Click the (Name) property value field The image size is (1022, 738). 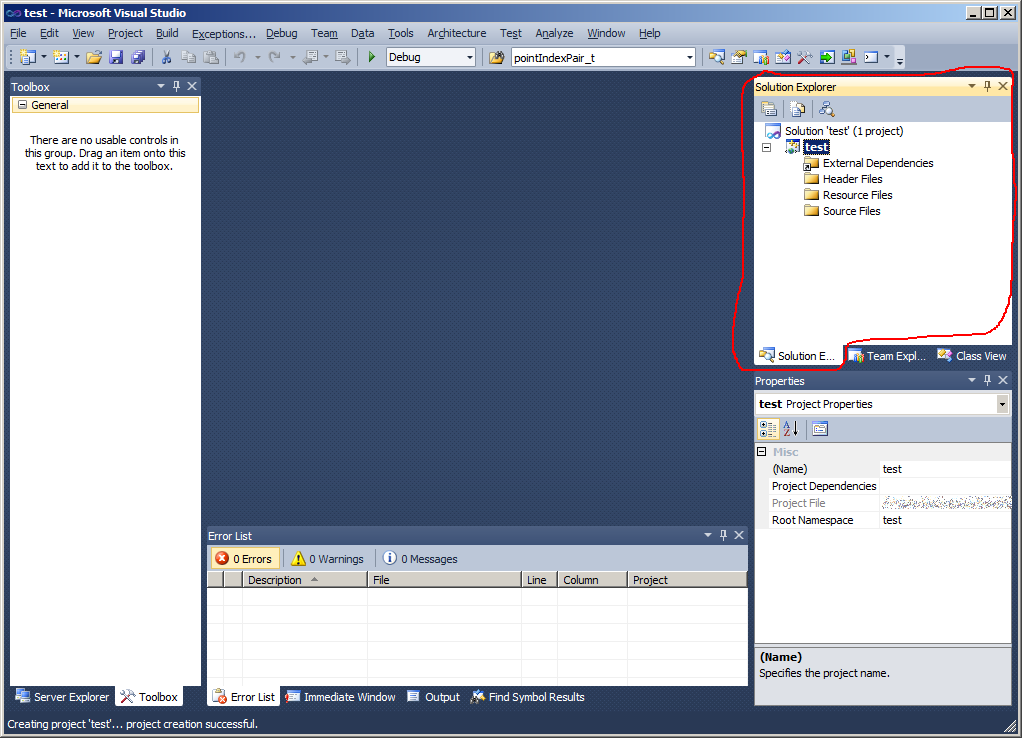[x=945, y=469]
